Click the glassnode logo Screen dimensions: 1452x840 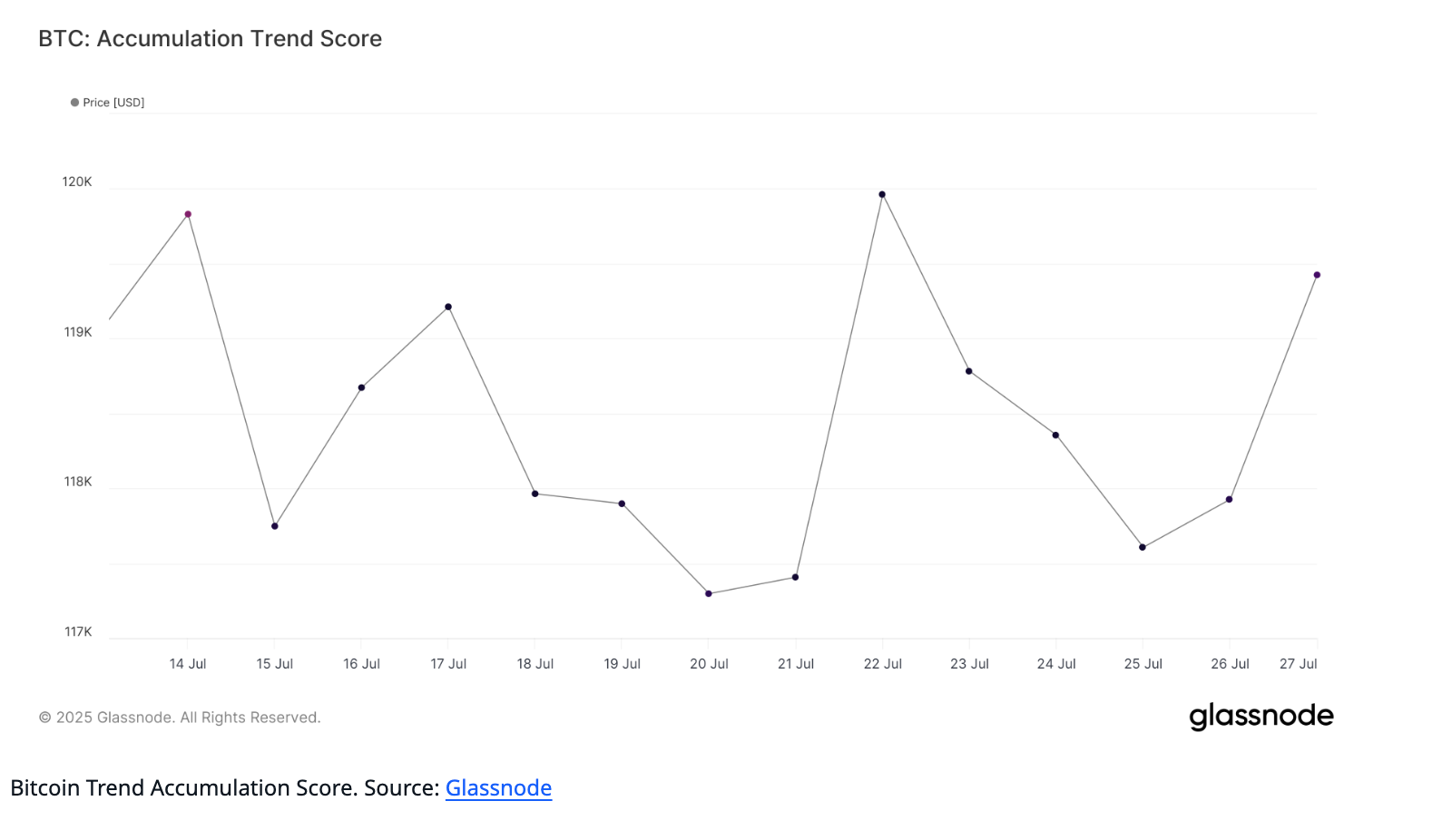point(1261,716)
